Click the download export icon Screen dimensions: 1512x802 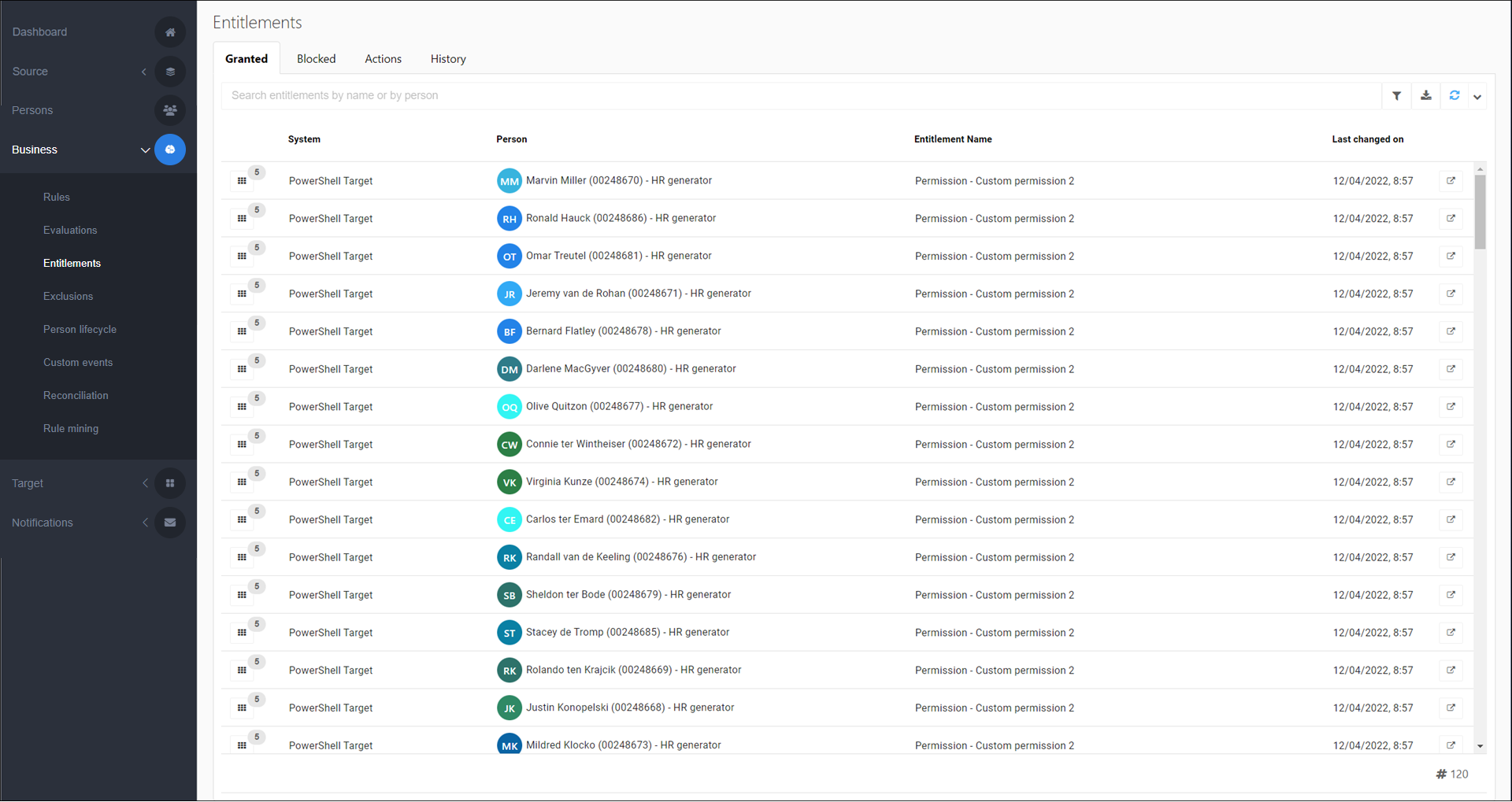1425,96
